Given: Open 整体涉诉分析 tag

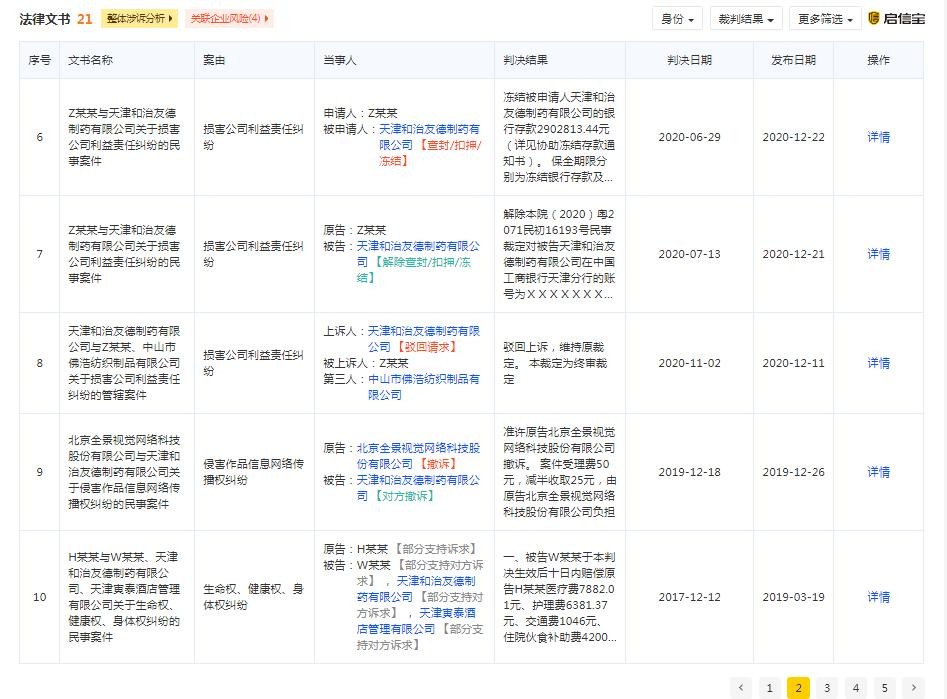Looking at the screenshot, I should [x=139, y=19].
